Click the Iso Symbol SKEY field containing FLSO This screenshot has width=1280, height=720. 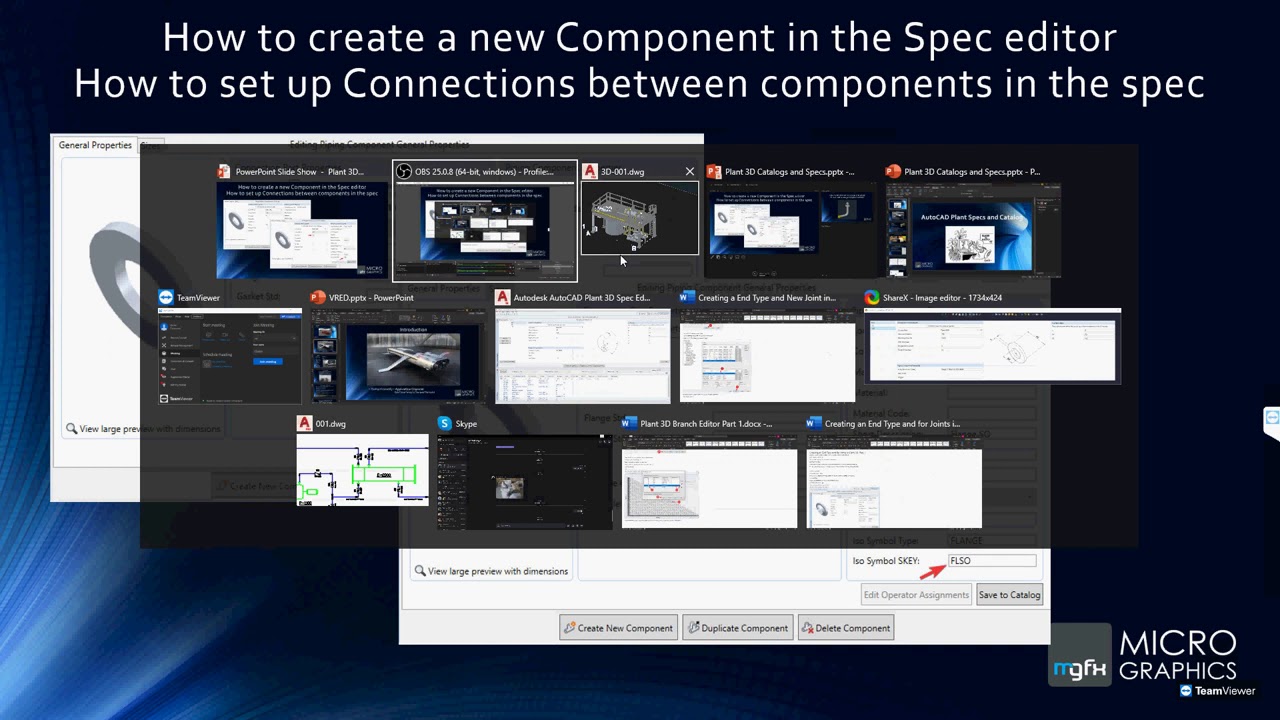click(992, 561)
